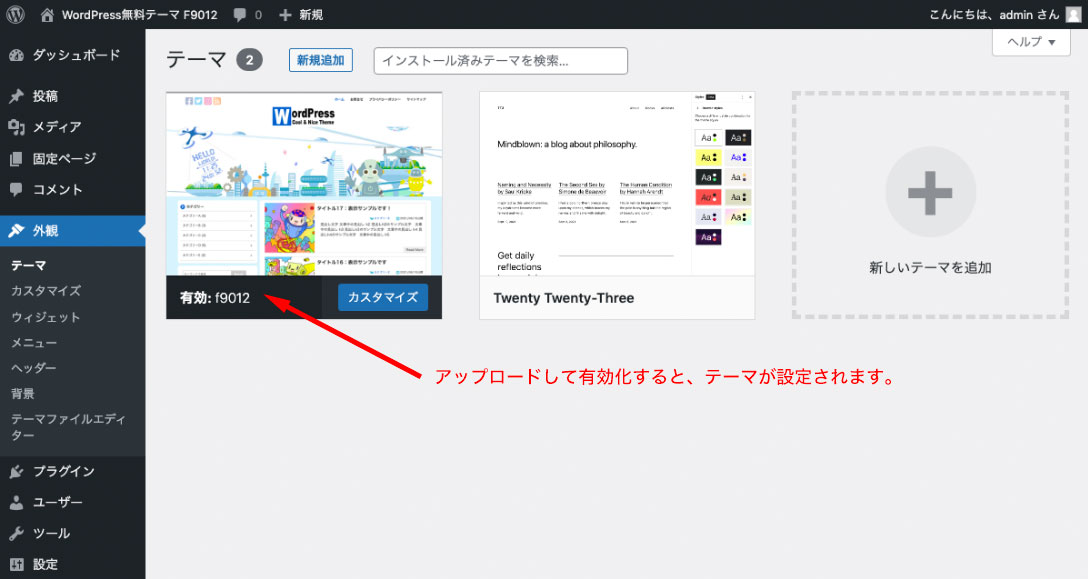Click the plus 新規 icon in admin bar
1088x579 pixels.
pyautogui.click(x=286, y=14)
